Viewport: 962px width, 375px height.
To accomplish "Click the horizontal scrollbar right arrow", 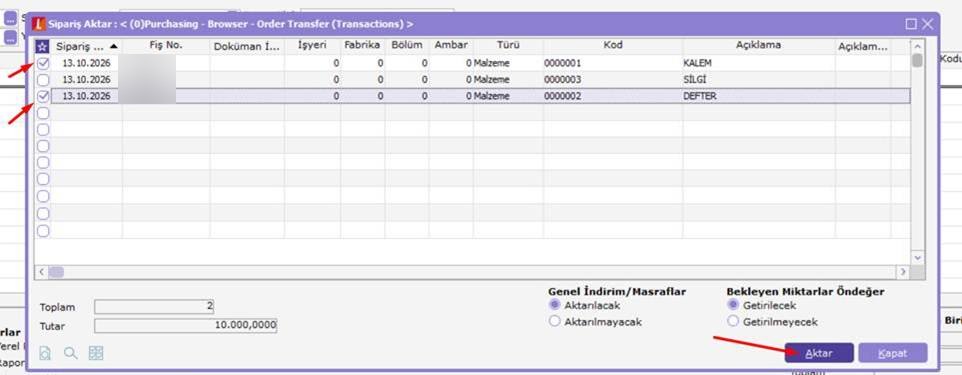I will tap(903, 271).
